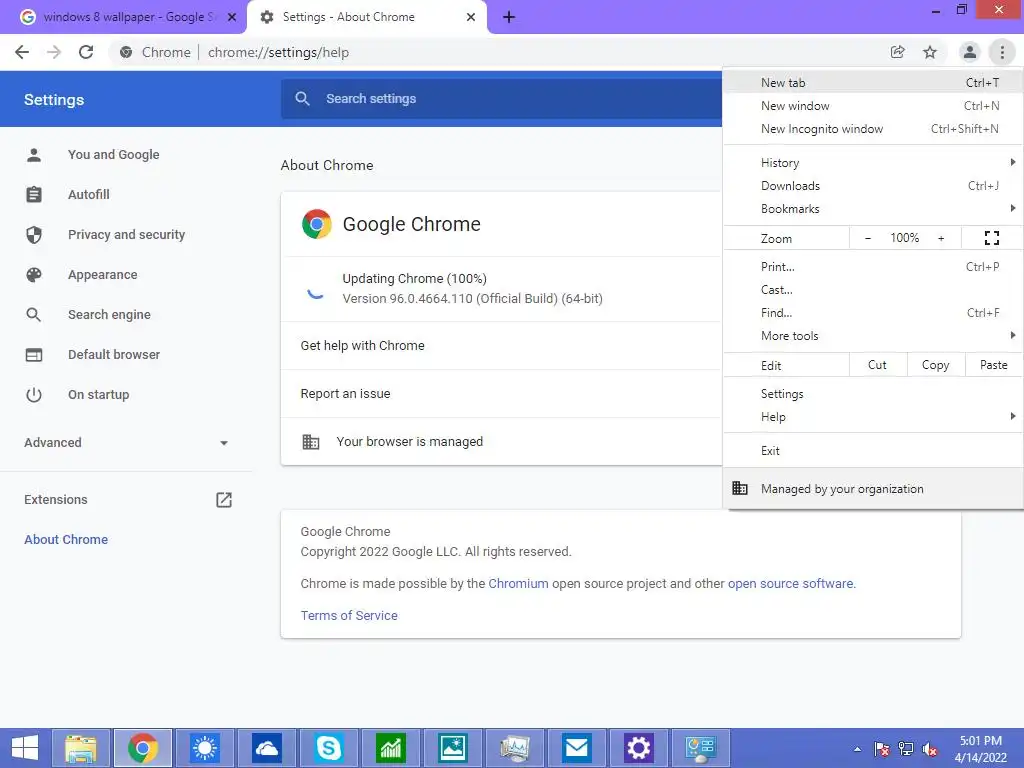Open a New Incognito window

point(873,129)
